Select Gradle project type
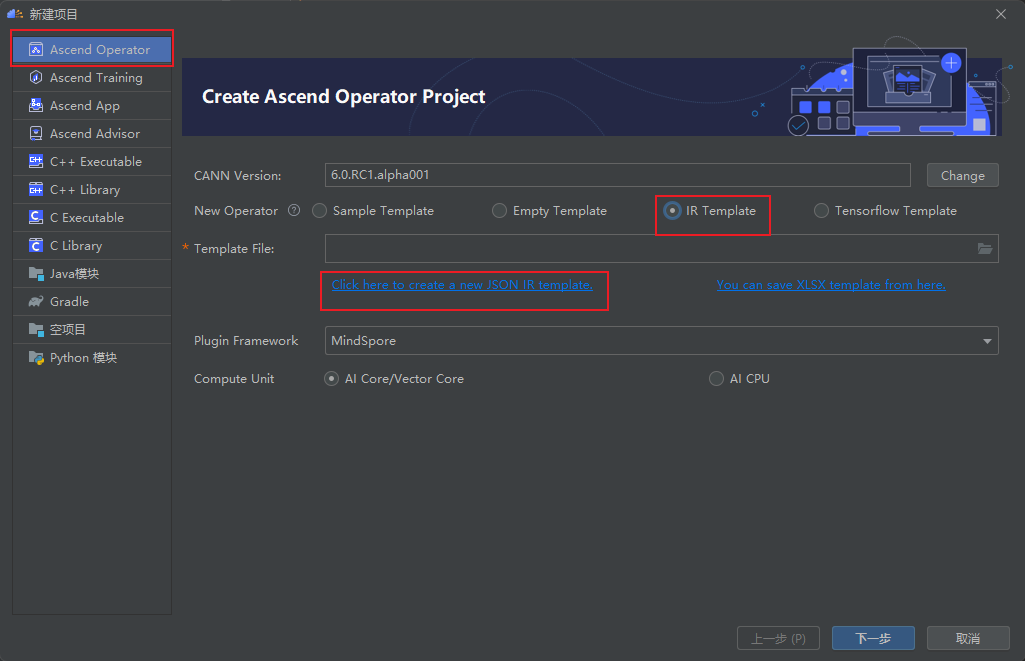 [92, 301]
